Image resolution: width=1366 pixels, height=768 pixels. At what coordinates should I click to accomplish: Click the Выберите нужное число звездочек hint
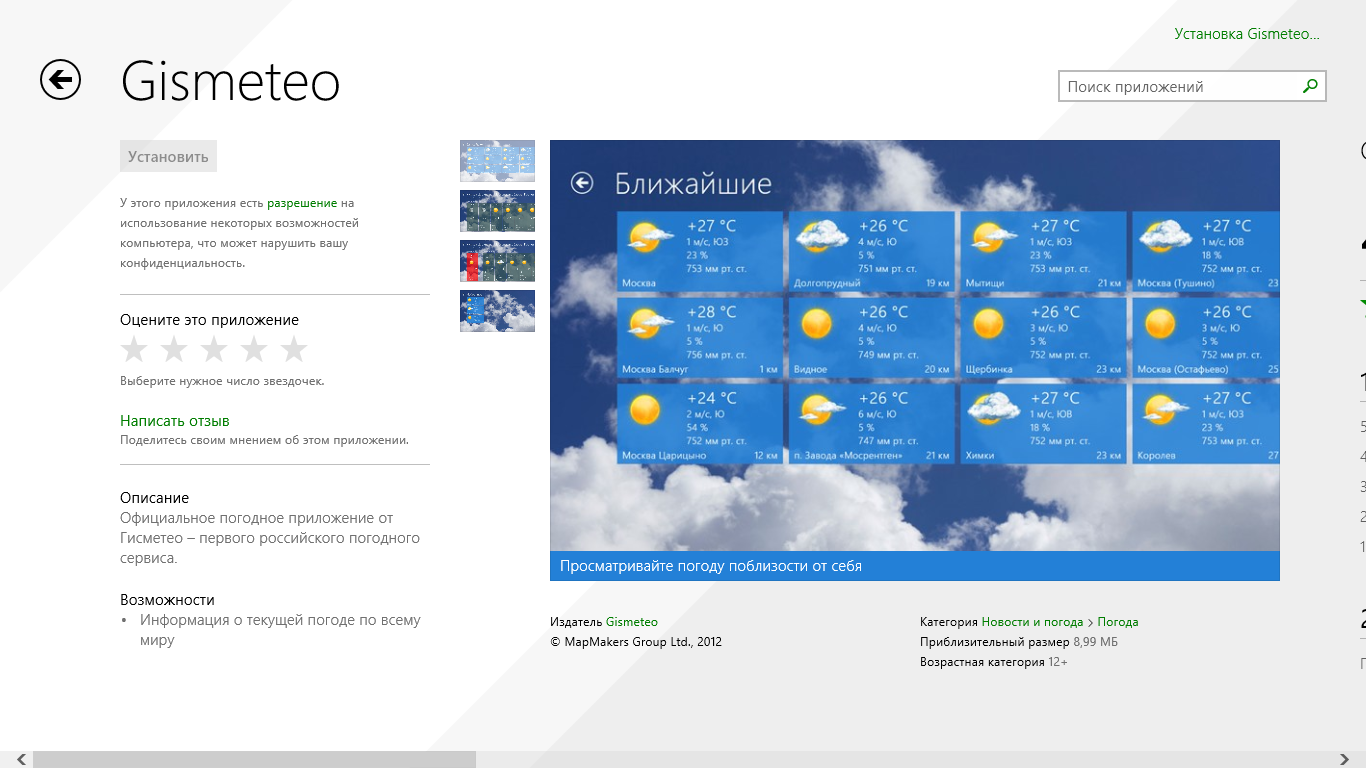(x=222, y=381)
